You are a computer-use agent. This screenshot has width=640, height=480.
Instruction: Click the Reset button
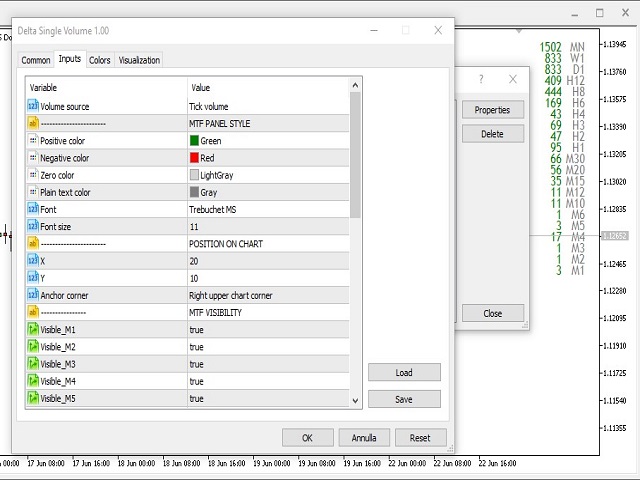420,438
